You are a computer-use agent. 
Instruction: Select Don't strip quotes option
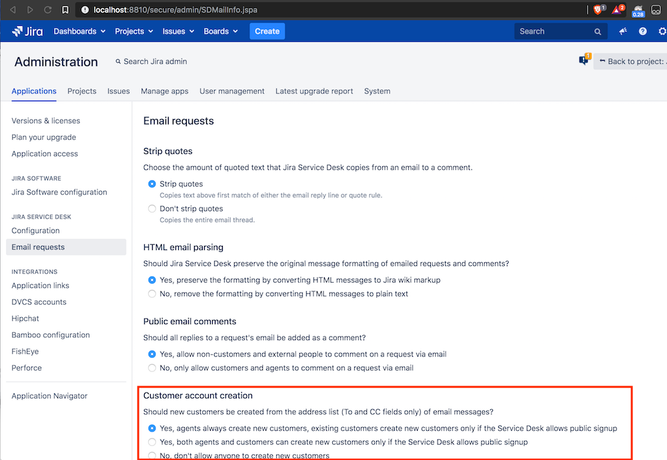[x=152, y=209]
